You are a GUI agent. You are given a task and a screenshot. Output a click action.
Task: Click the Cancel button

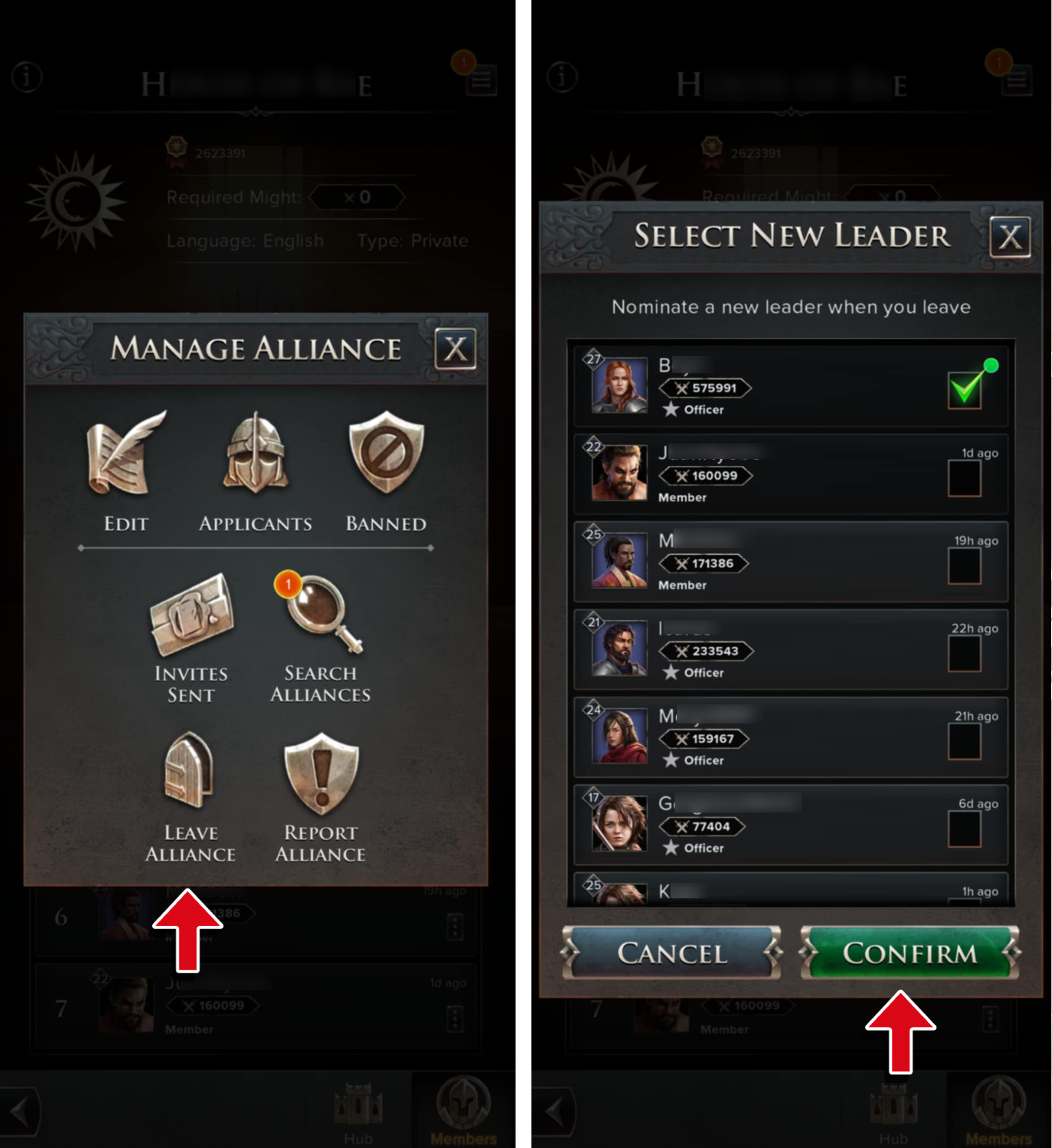[672, 953]
